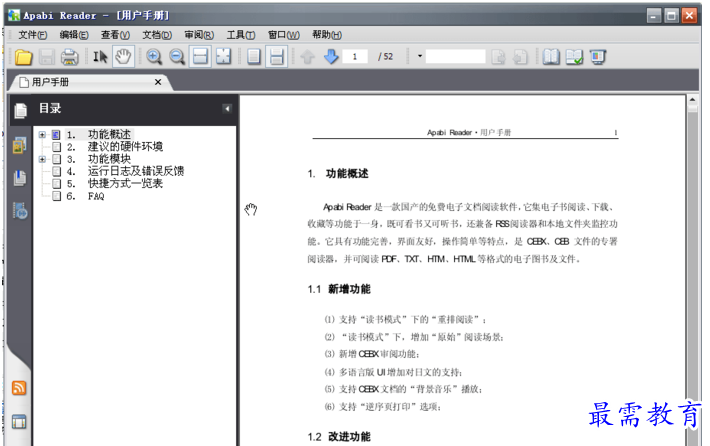Click the find next page icon

tap(498, 57)
